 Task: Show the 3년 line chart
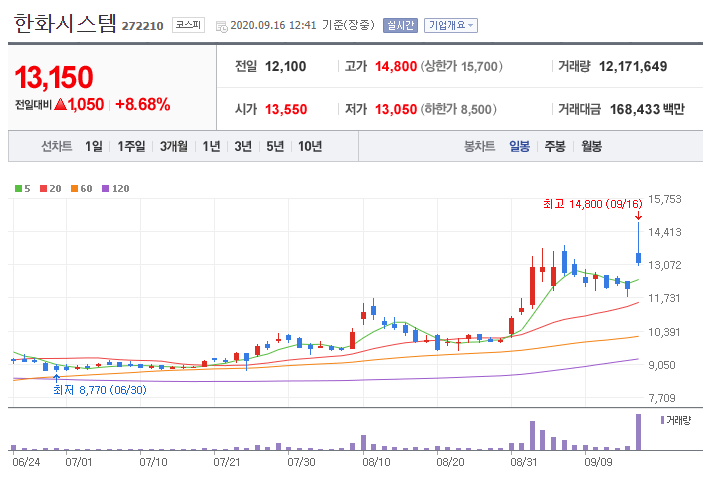[243, 146]
